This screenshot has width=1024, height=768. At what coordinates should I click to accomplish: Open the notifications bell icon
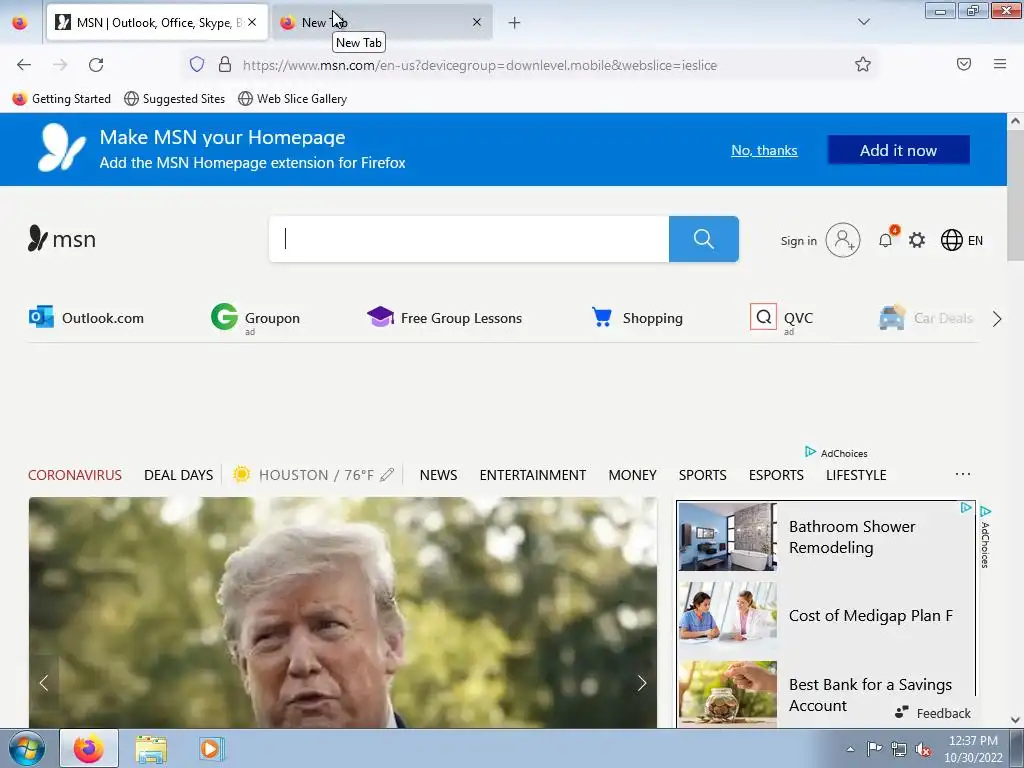tap(886, 240)
